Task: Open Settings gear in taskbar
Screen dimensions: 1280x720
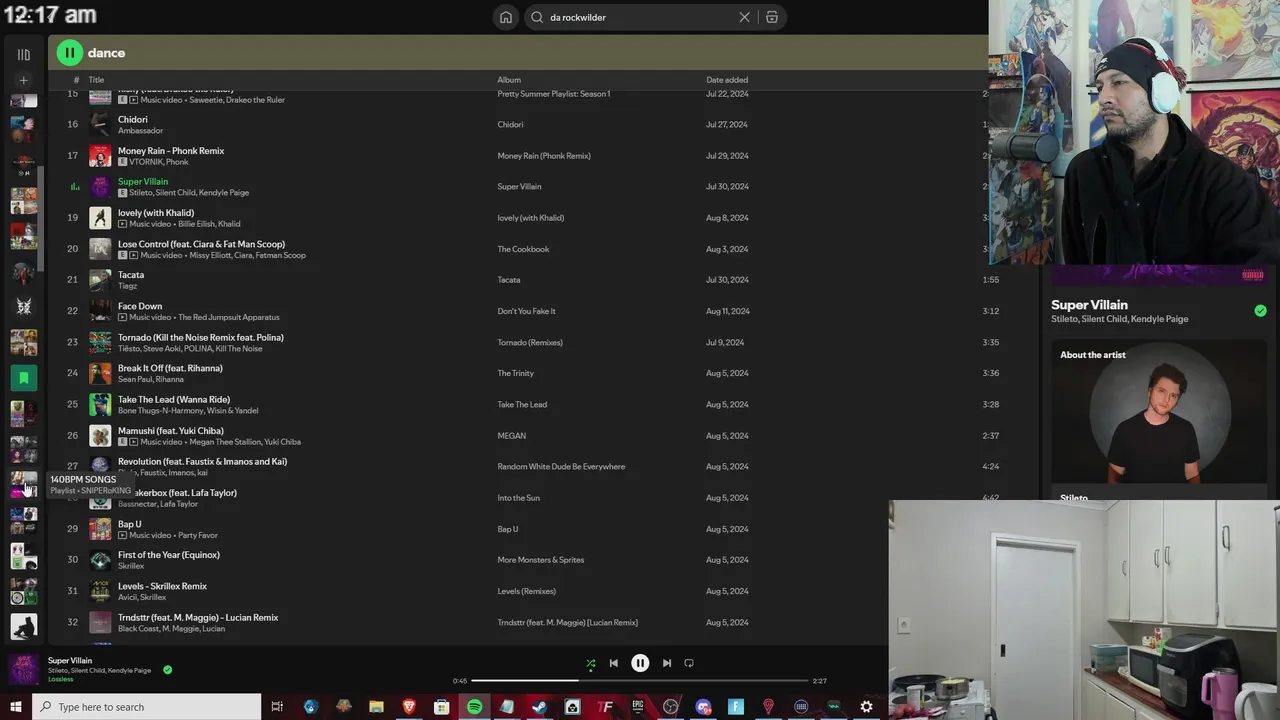Action: (x=866, y=707)
